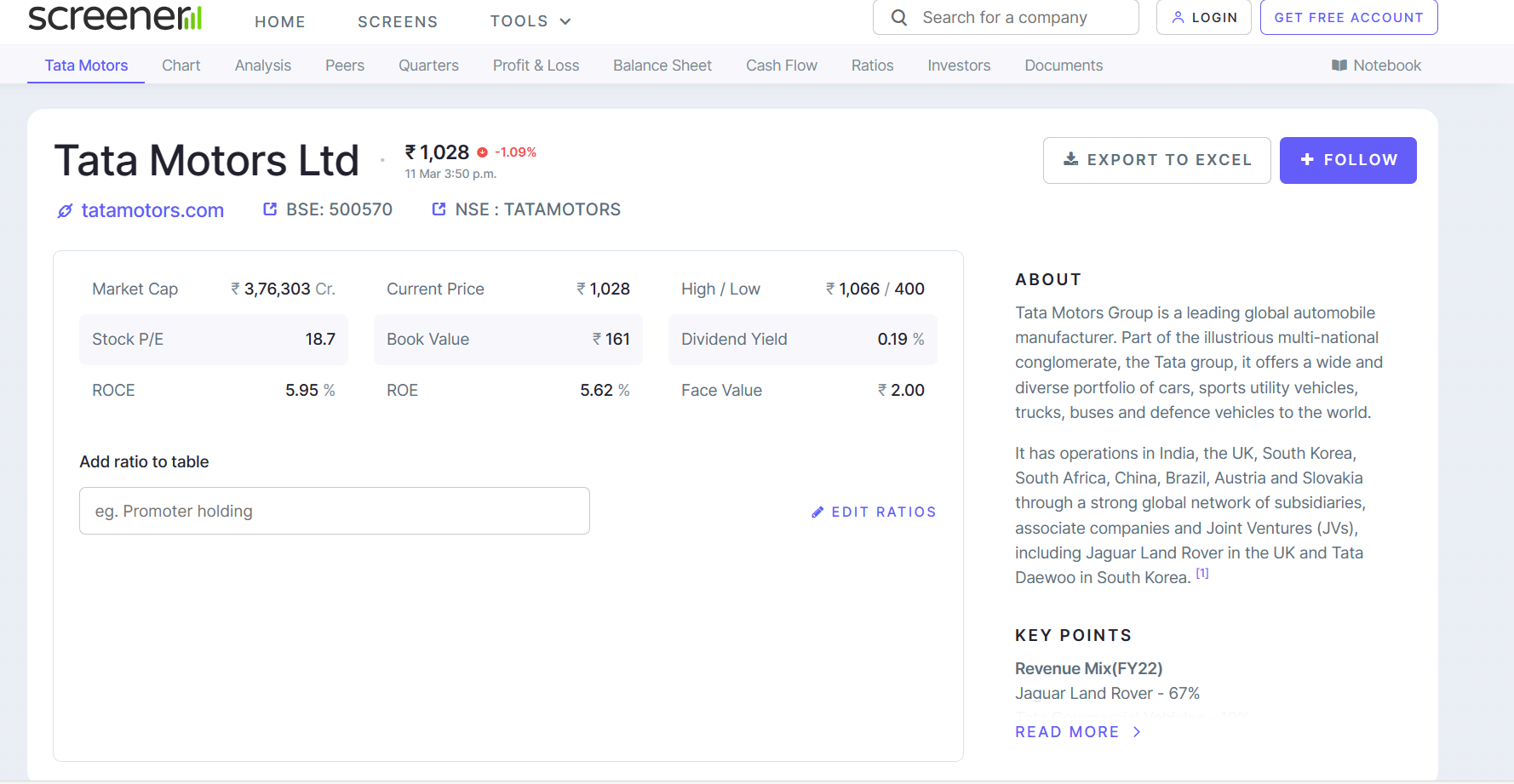The width and height of the screenshot is (1514, 784).
Task: Switch to the Ratios tab
Action: (x=873, y=66)
